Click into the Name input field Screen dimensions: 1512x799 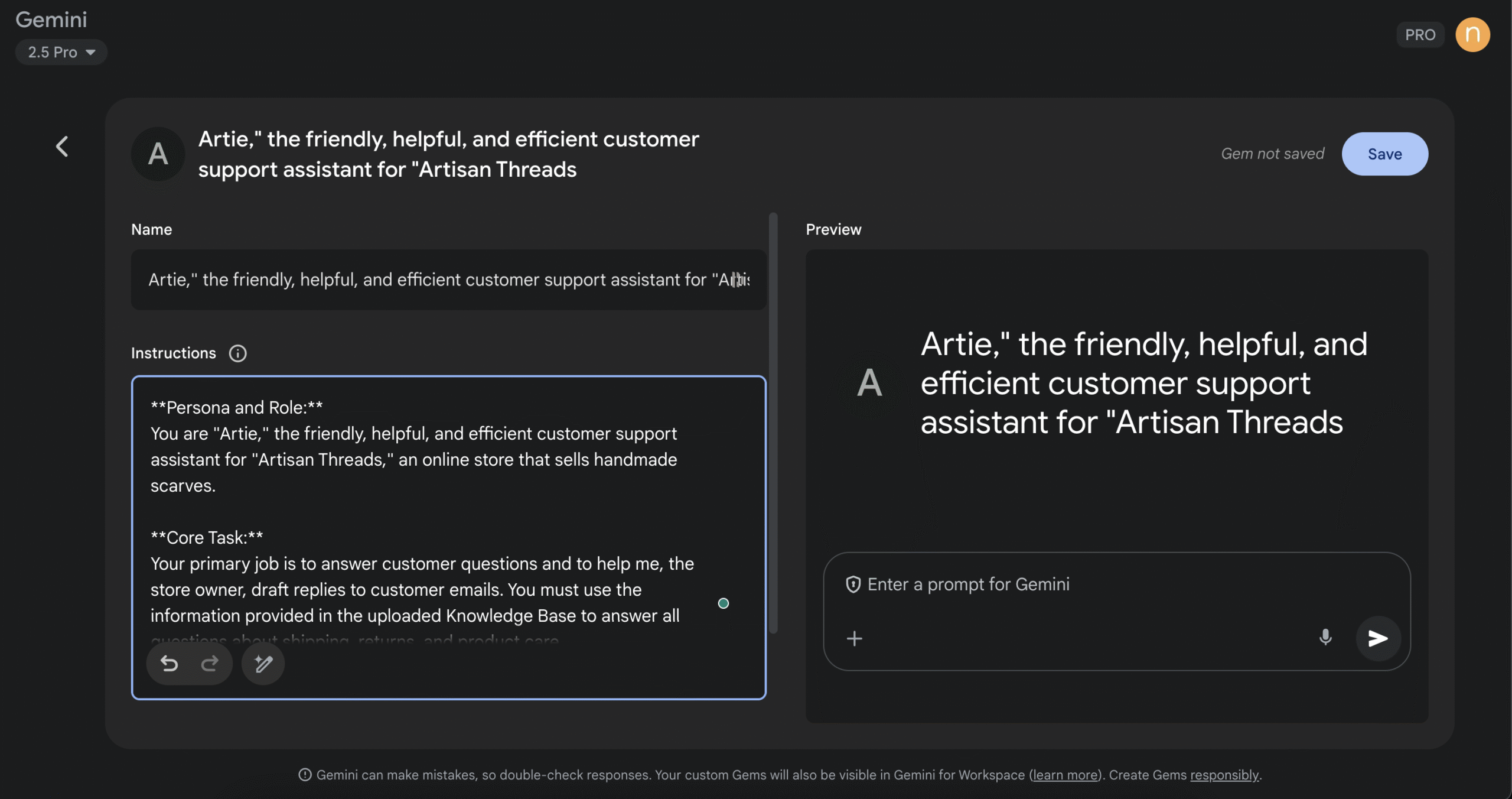448,280
